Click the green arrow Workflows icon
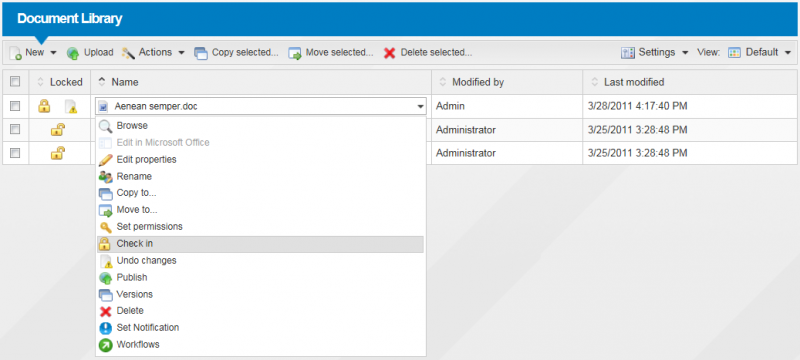800x360 pixels. (105, 345)
